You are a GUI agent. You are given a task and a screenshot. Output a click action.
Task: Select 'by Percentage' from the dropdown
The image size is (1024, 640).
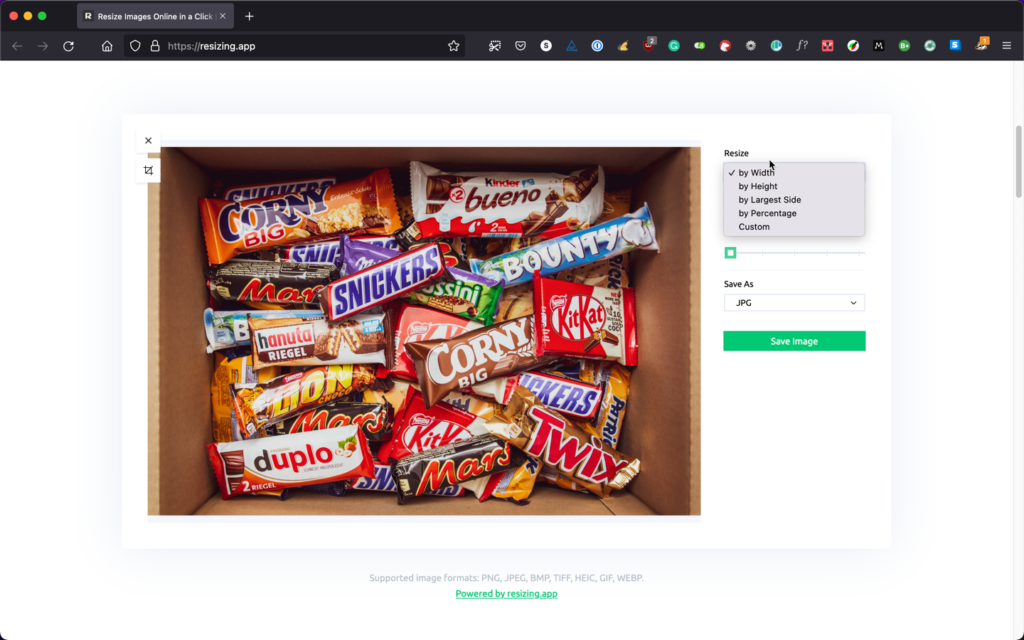point(767,213)
